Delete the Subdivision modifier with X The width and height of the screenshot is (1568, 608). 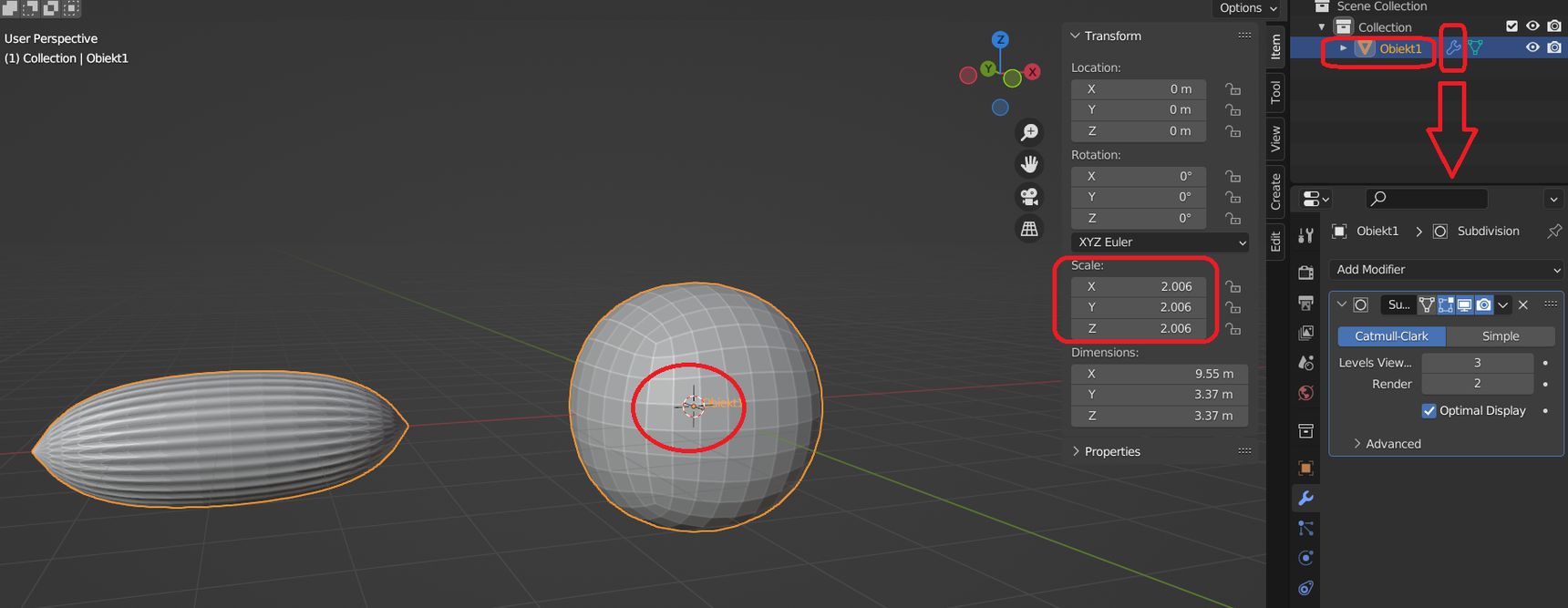pos(1523,304)
